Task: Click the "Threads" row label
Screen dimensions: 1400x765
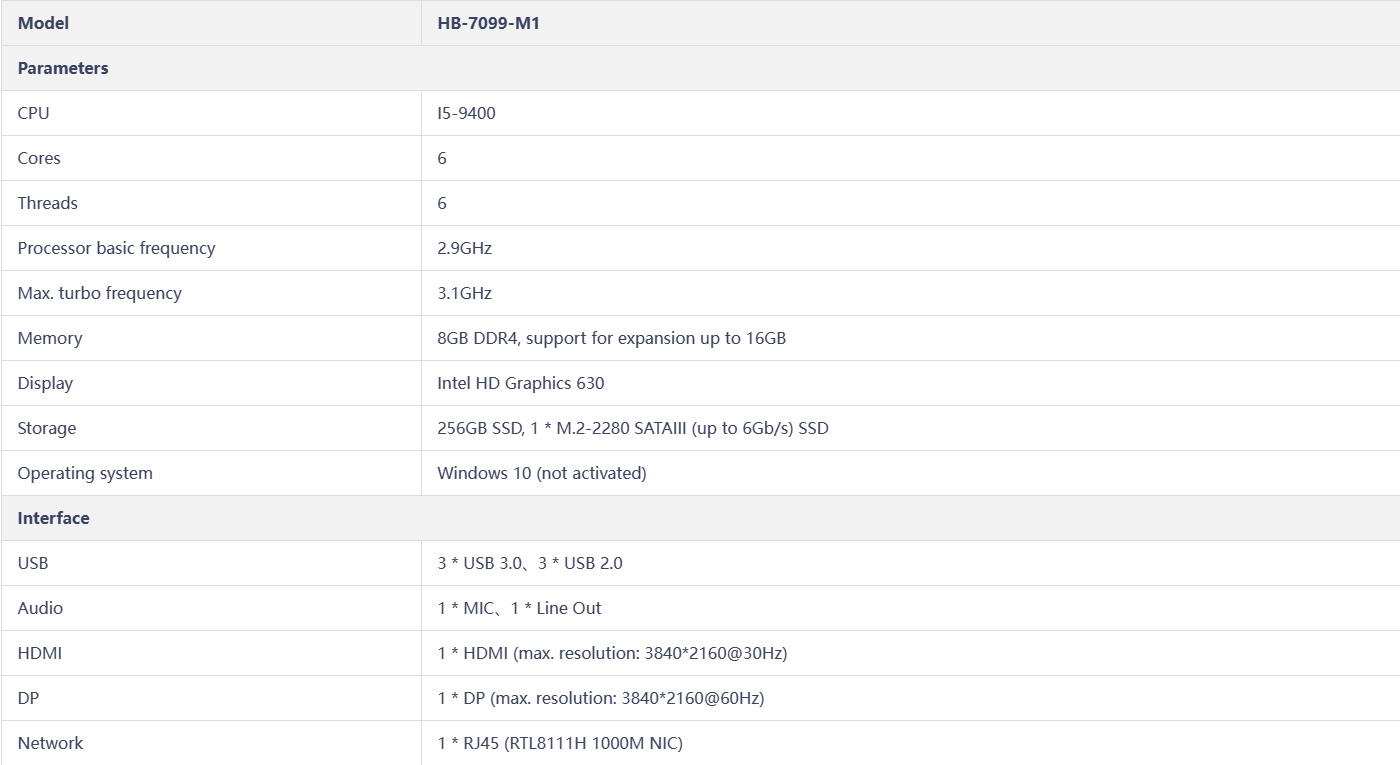Action: [47, 203]
